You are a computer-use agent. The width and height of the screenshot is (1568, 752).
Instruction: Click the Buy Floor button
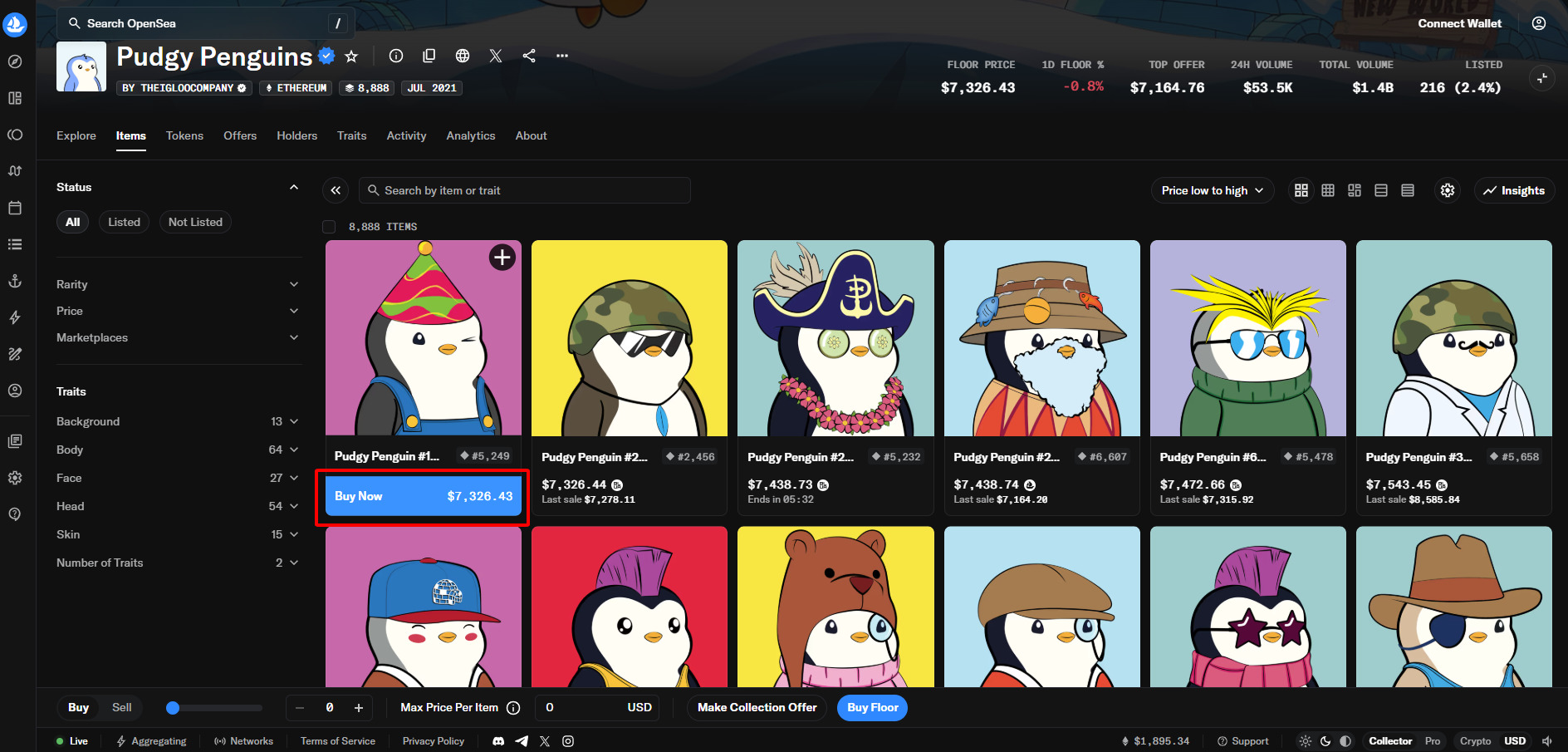873,708
